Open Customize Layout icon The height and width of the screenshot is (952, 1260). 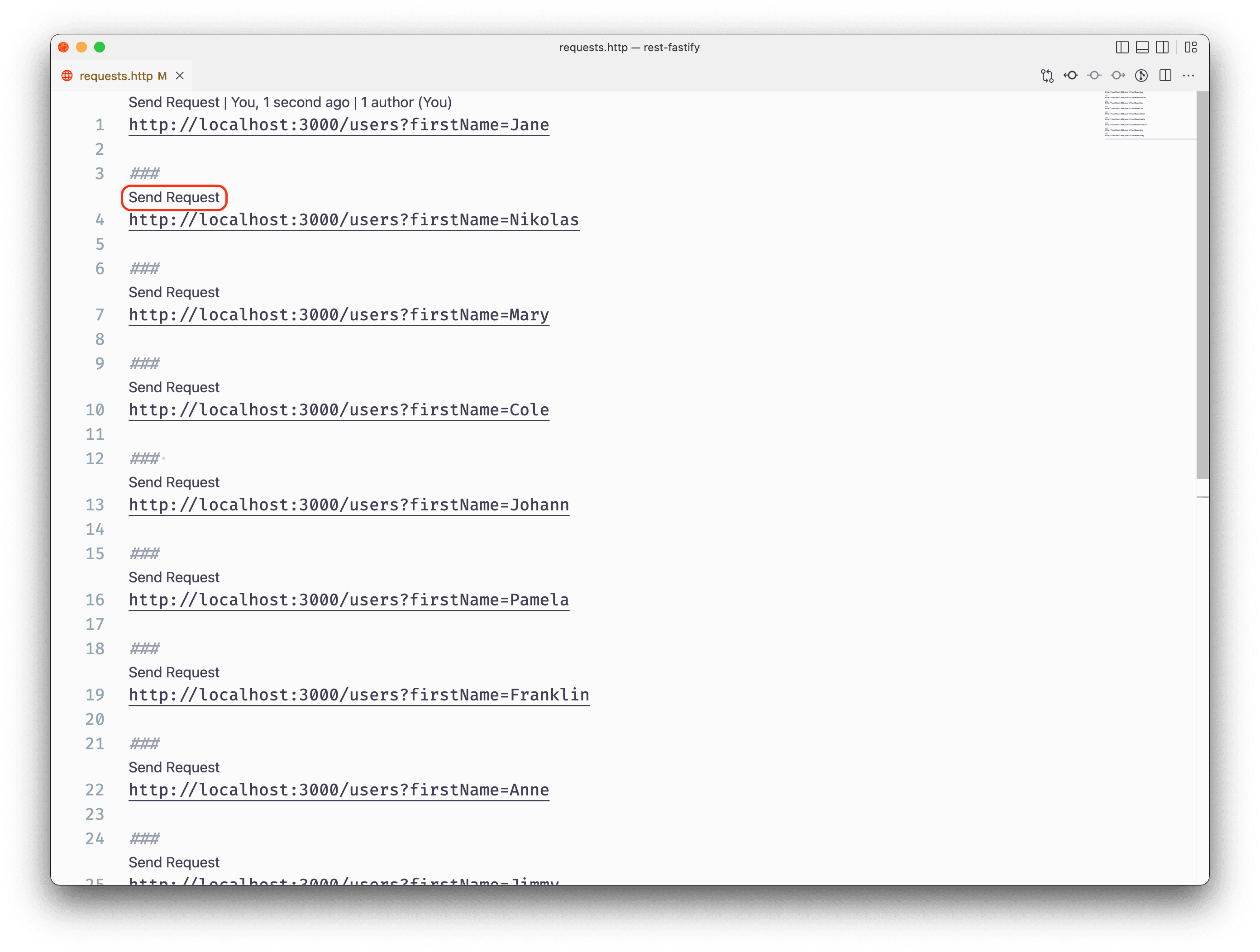coord(1190,47)
